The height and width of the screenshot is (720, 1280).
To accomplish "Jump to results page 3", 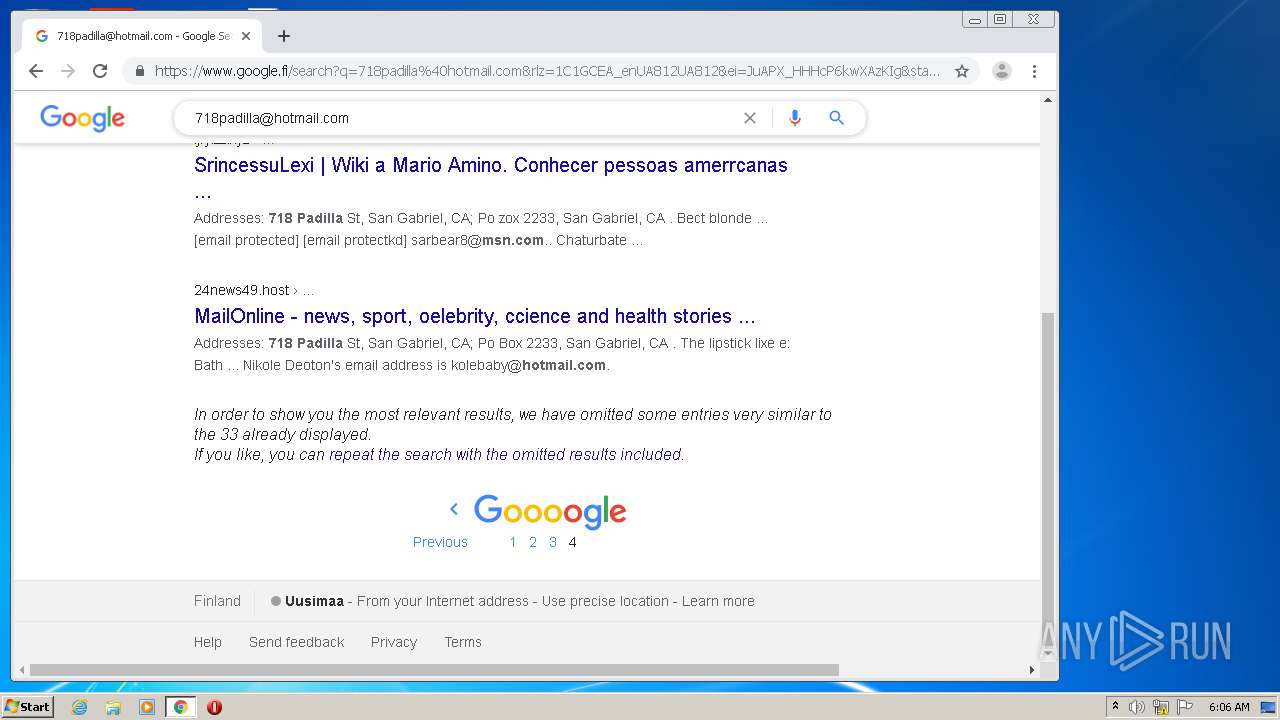I will pyautogui.click(x=553, y=542).
